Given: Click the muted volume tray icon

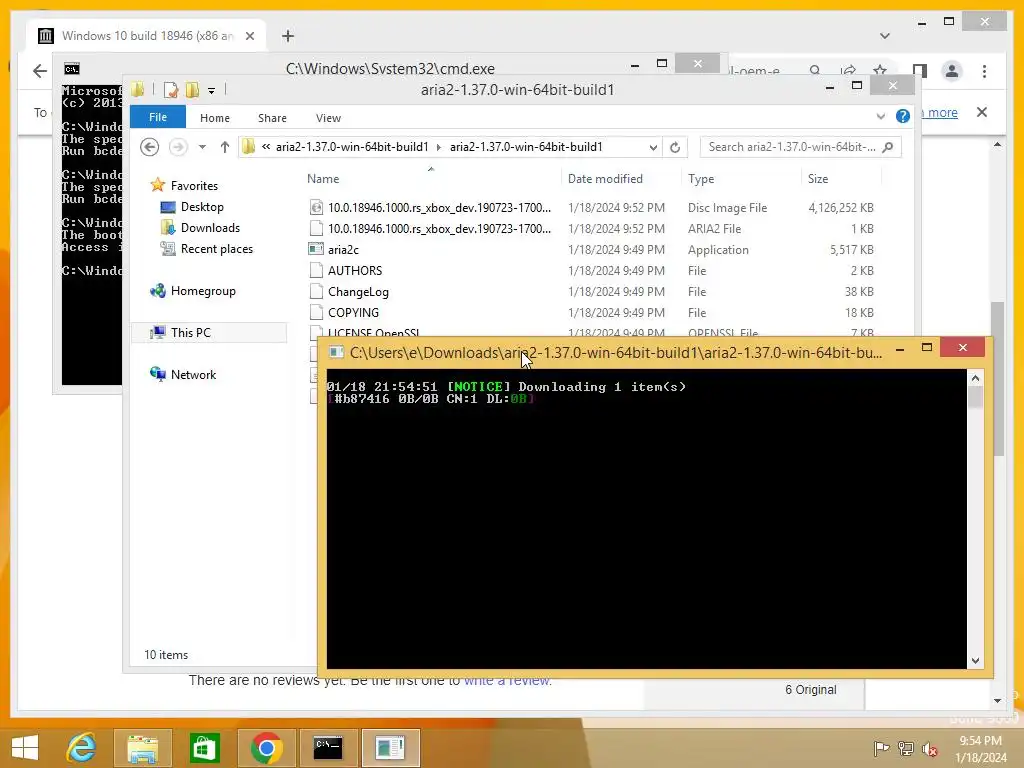Looking at the screenshot, I should (929, 748).
